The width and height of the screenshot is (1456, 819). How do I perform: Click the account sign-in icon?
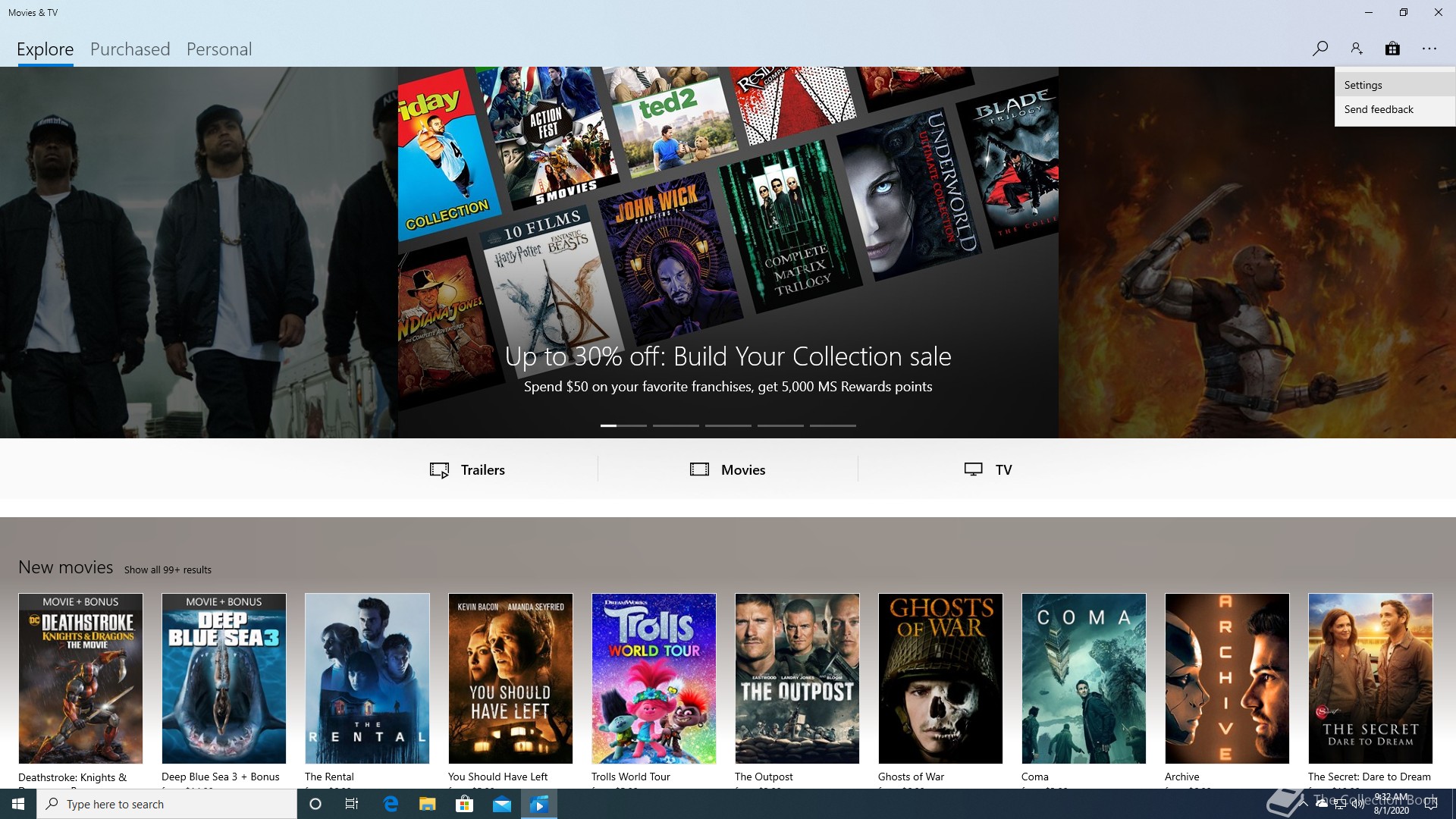pyautogui.click(x=1357, y=49)
